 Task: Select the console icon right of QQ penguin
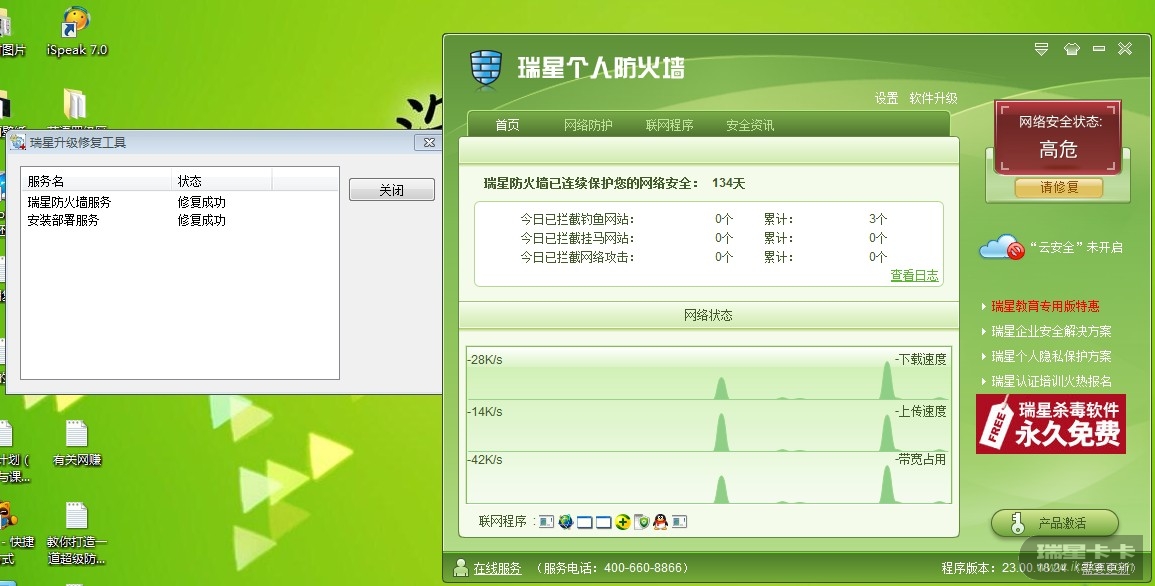coord(680,522)
